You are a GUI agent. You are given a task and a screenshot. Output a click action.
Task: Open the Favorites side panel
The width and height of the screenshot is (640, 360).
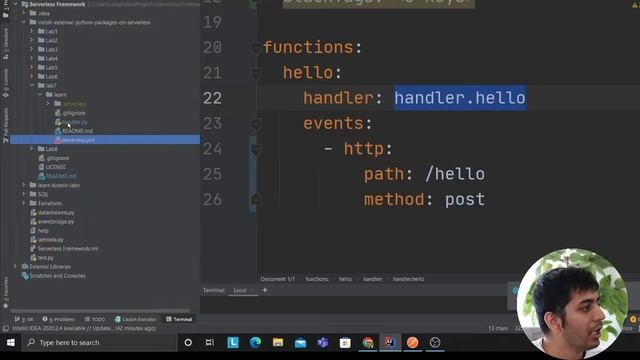6,292
